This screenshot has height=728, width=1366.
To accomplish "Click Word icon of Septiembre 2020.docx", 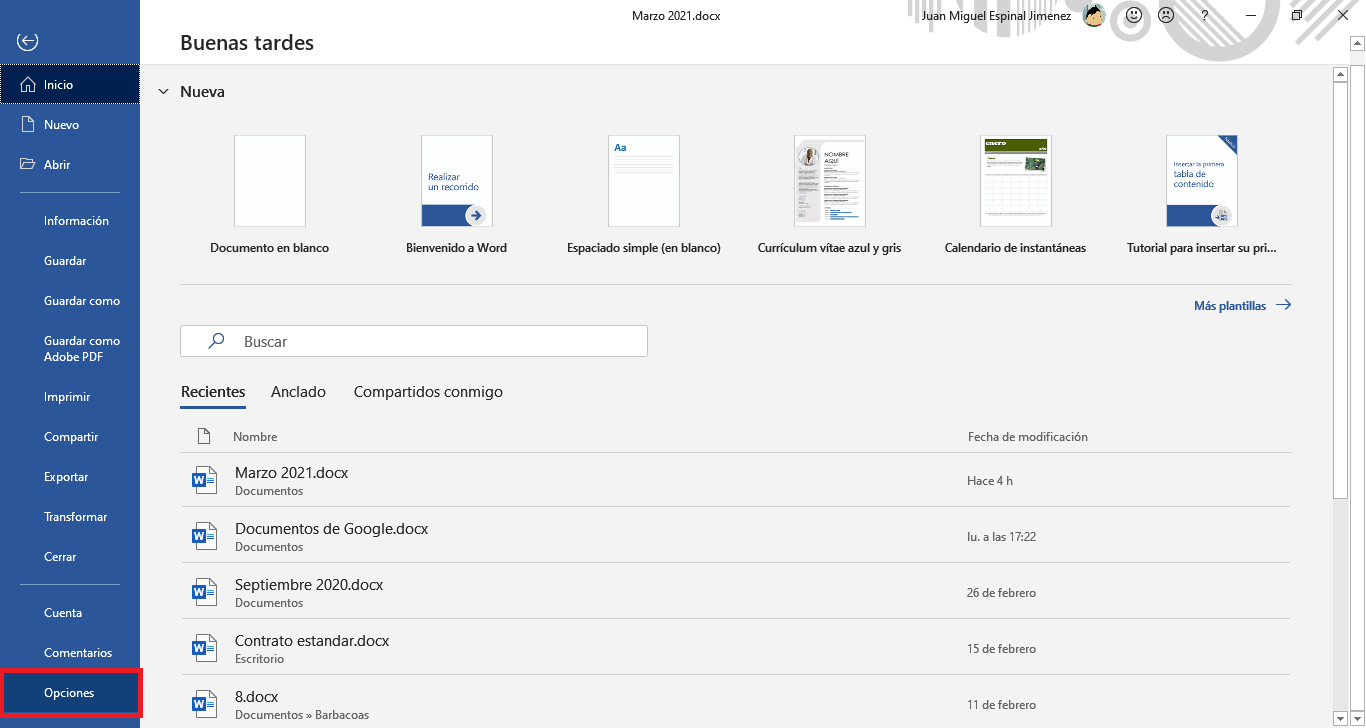I will pyautogui.click(x=204, y=593).
